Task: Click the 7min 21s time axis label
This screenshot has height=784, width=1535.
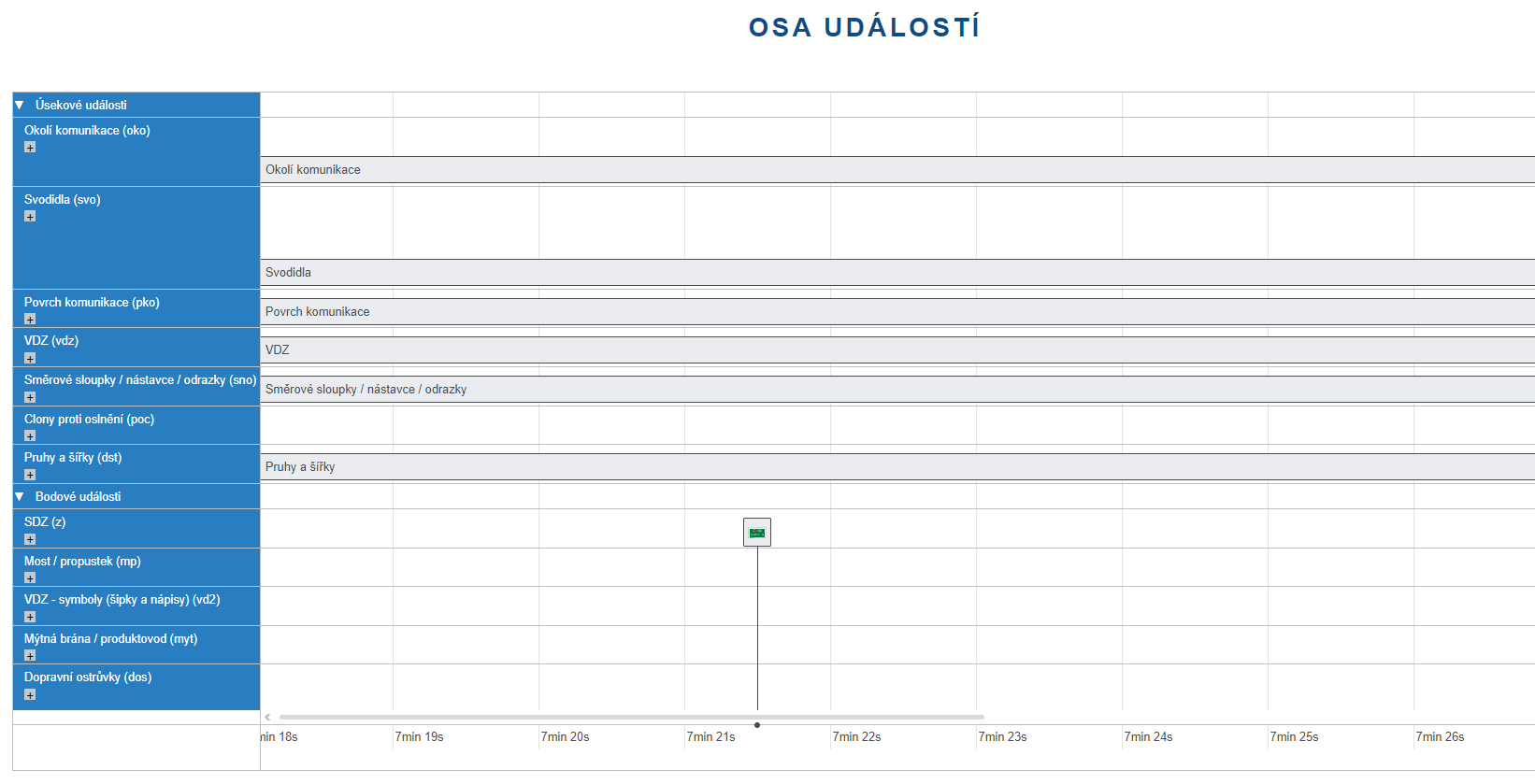Action: coord(710,736)
